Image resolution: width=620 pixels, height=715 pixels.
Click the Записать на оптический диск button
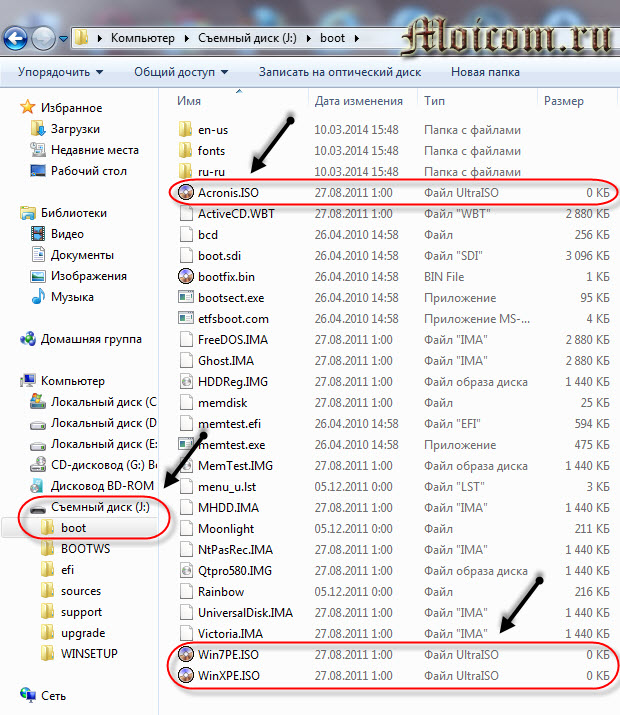pos(340,72)
